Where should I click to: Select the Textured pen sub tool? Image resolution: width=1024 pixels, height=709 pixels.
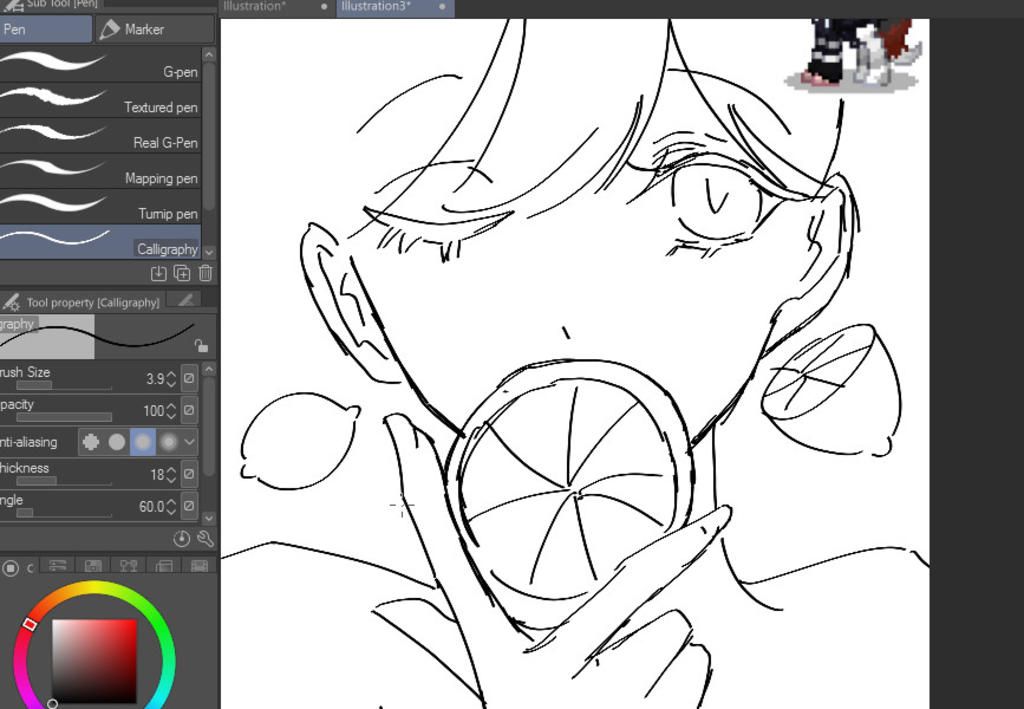(100, 100)
